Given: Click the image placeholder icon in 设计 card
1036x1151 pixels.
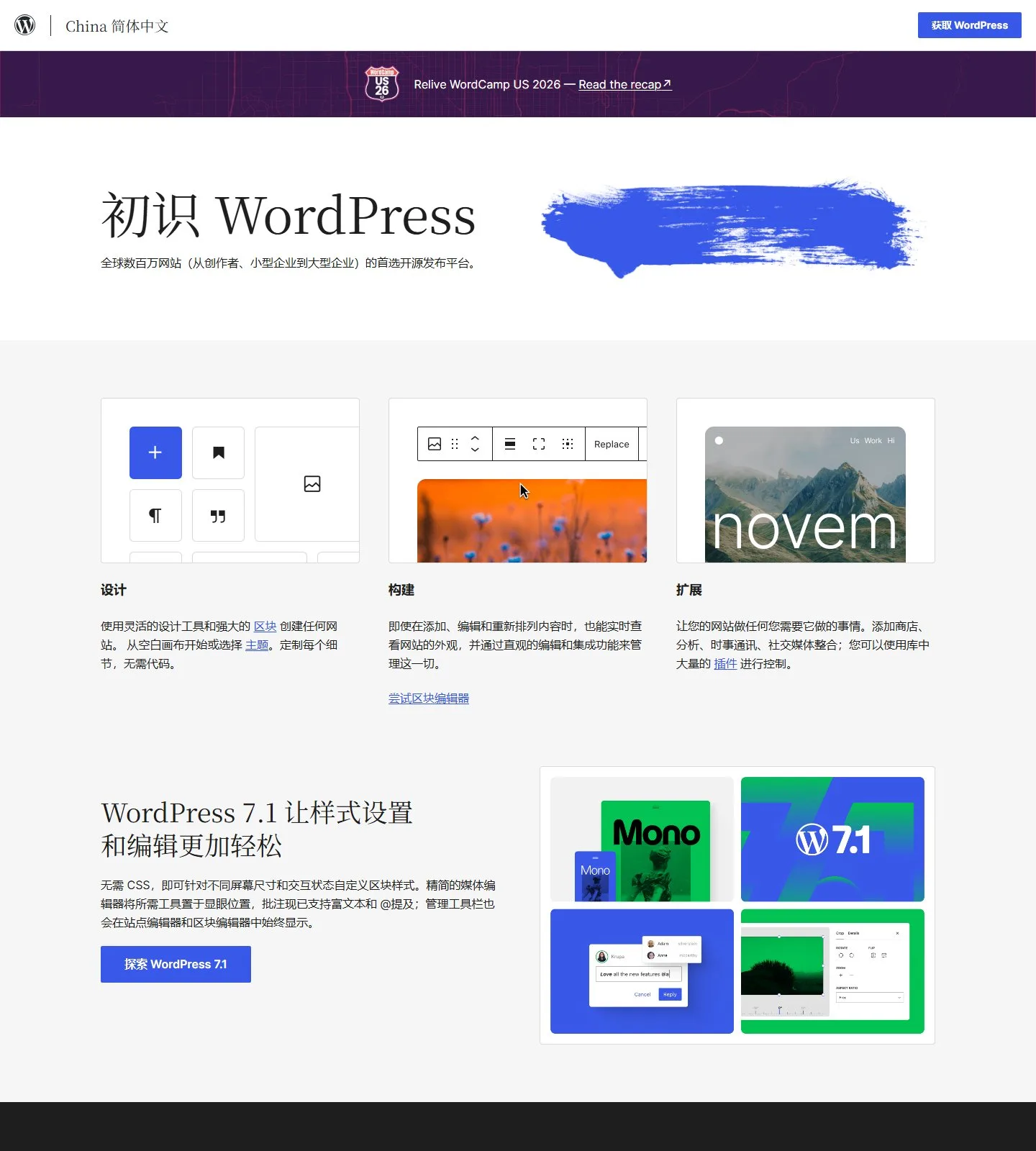Looking at the screenshot, I should click(x=312, y=484).
